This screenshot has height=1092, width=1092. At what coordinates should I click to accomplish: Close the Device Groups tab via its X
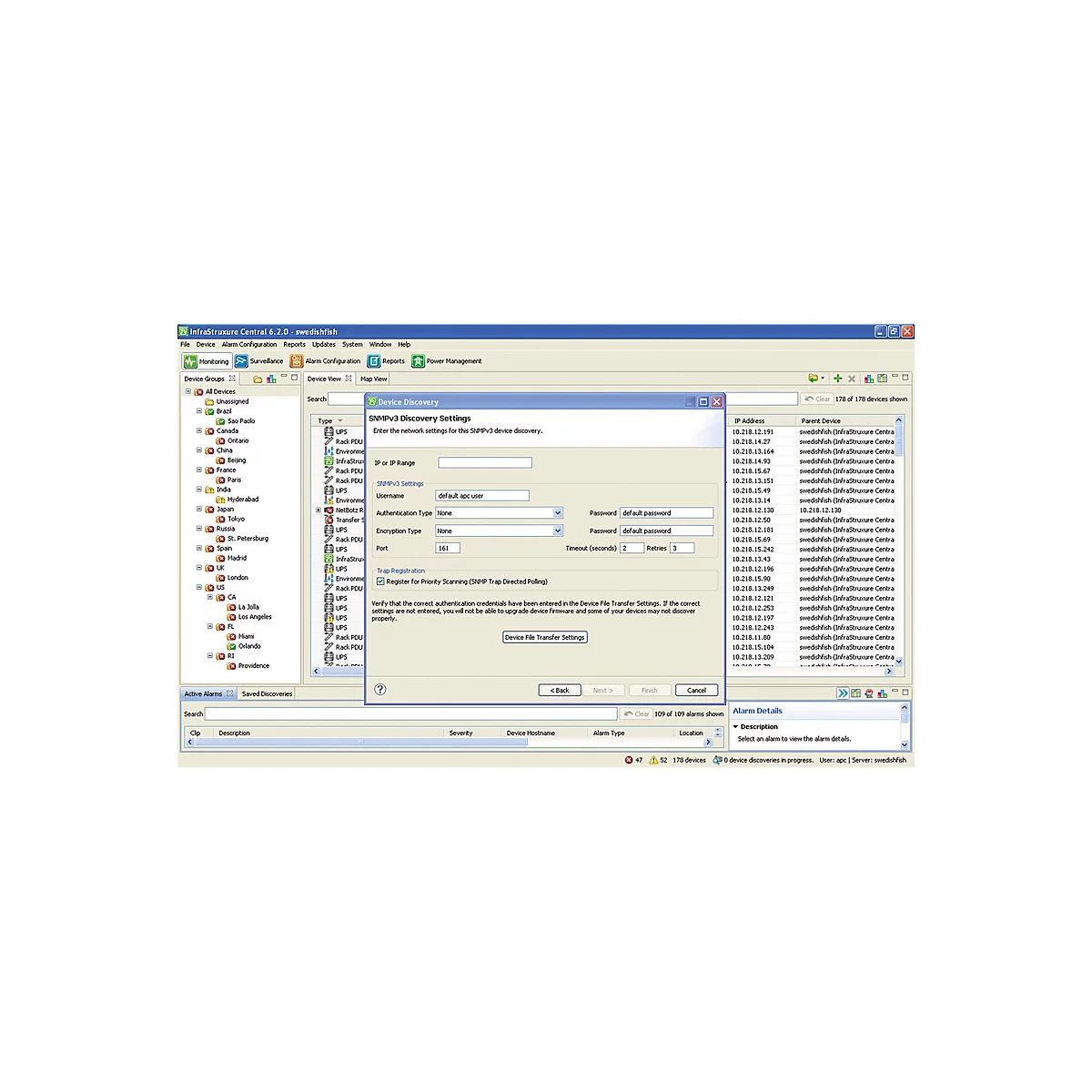pos(232,379)
